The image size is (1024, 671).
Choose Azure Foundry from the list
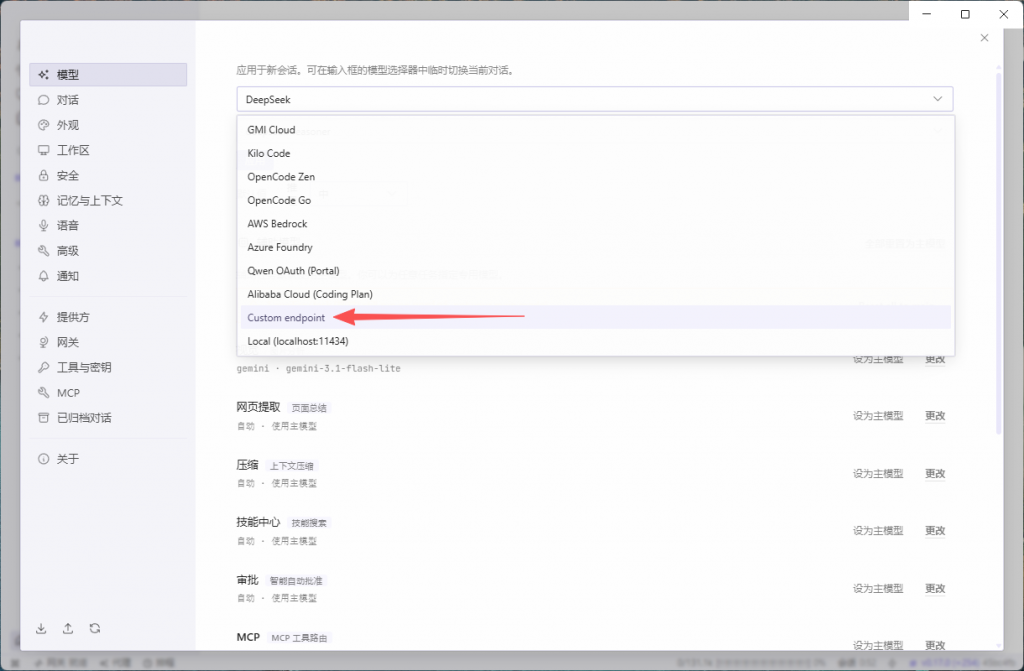coord(595,247)
